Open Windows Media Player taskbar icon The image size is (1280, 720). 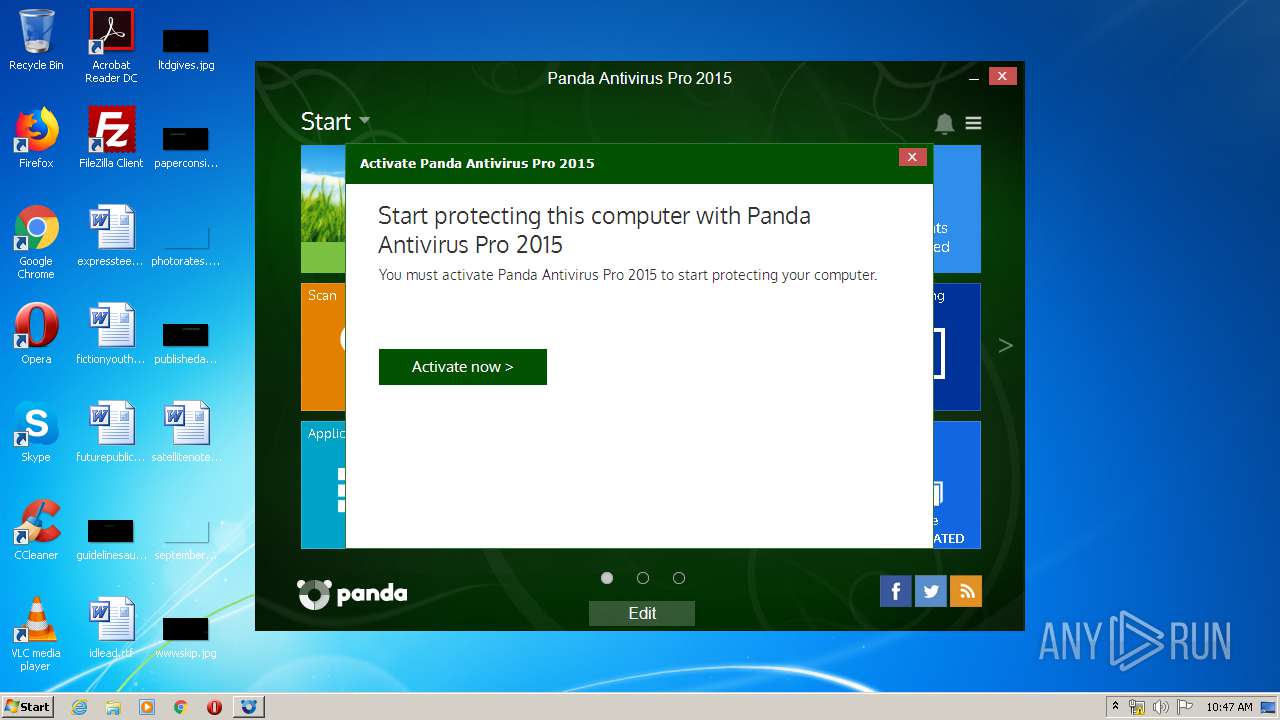tap(147, 707)
